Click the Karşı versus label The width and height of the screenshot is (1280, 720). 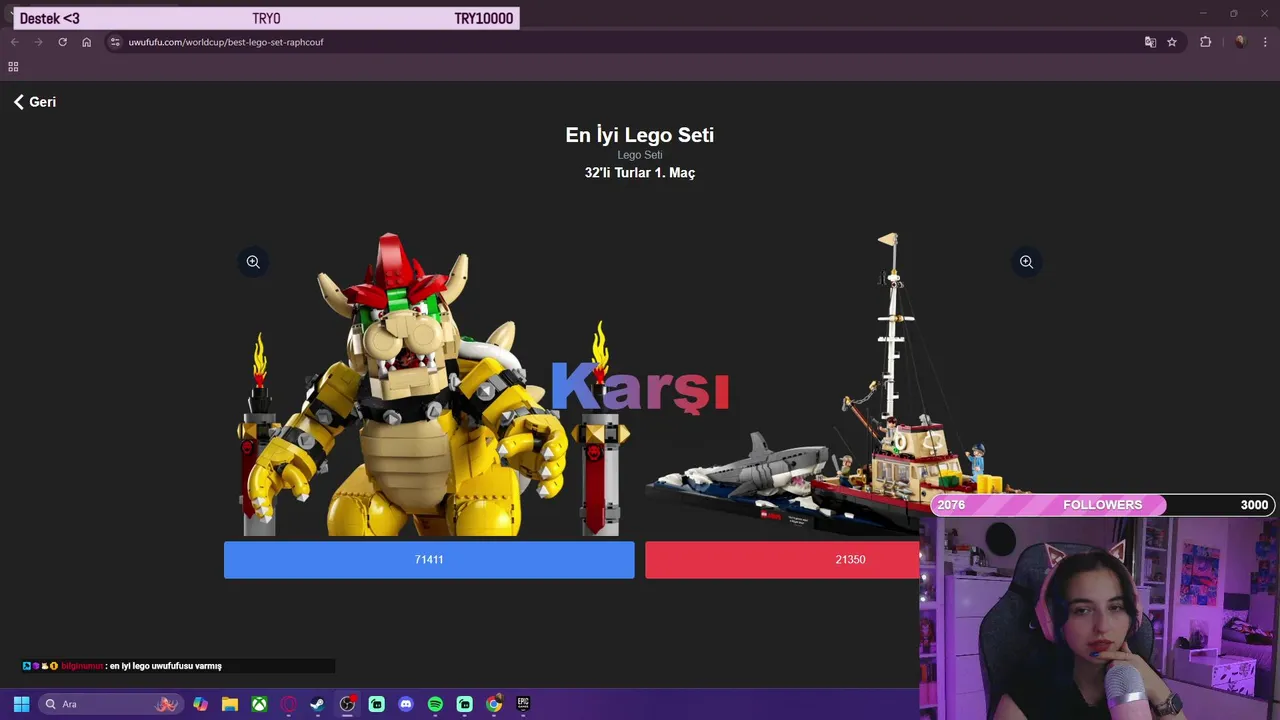click(x=640, y=388)
